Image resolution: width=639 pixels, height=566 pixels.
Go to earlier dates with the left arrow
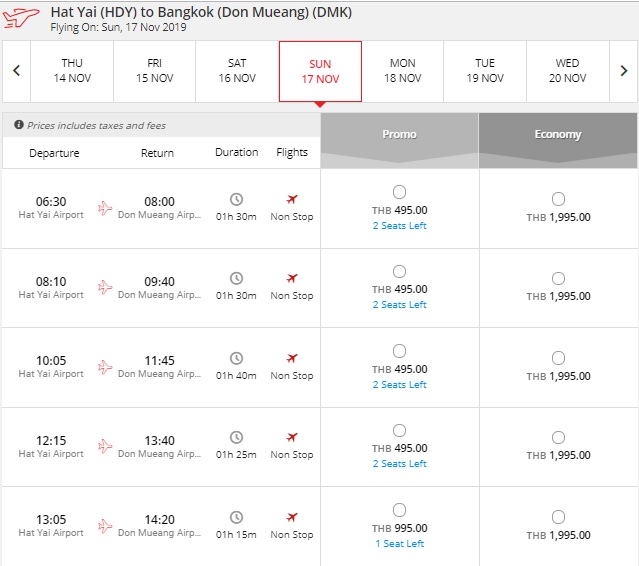click(x=16, y=70)
